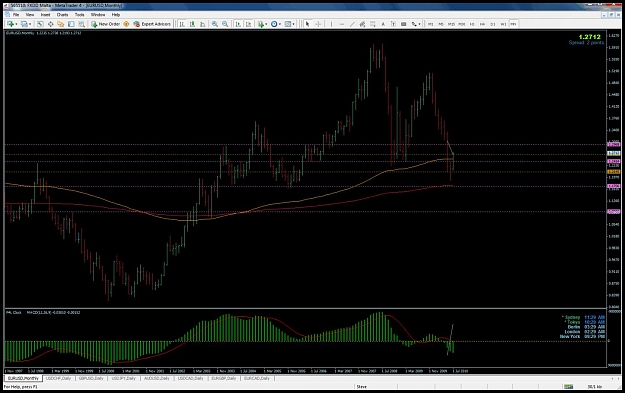This screenshot has height=393, width=625.
Task: Switch to the M15 timeframe
Action: click(x=451, y=24)
